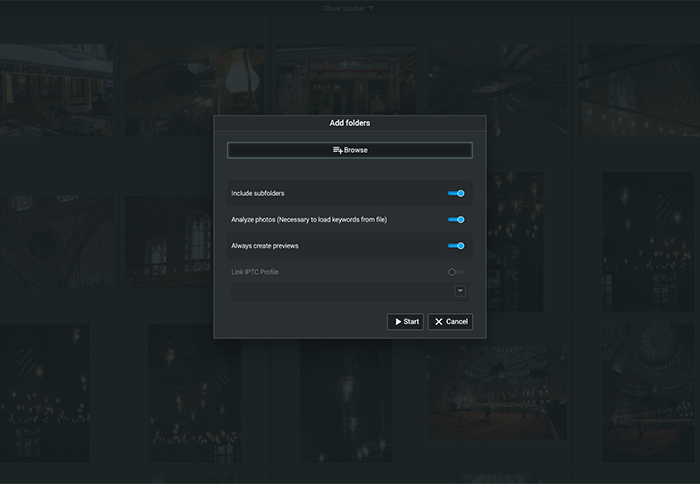This screenshot has height=484, width=700.
Task: Cancel the Add folders dialog
Action: (x=450, y=322)
